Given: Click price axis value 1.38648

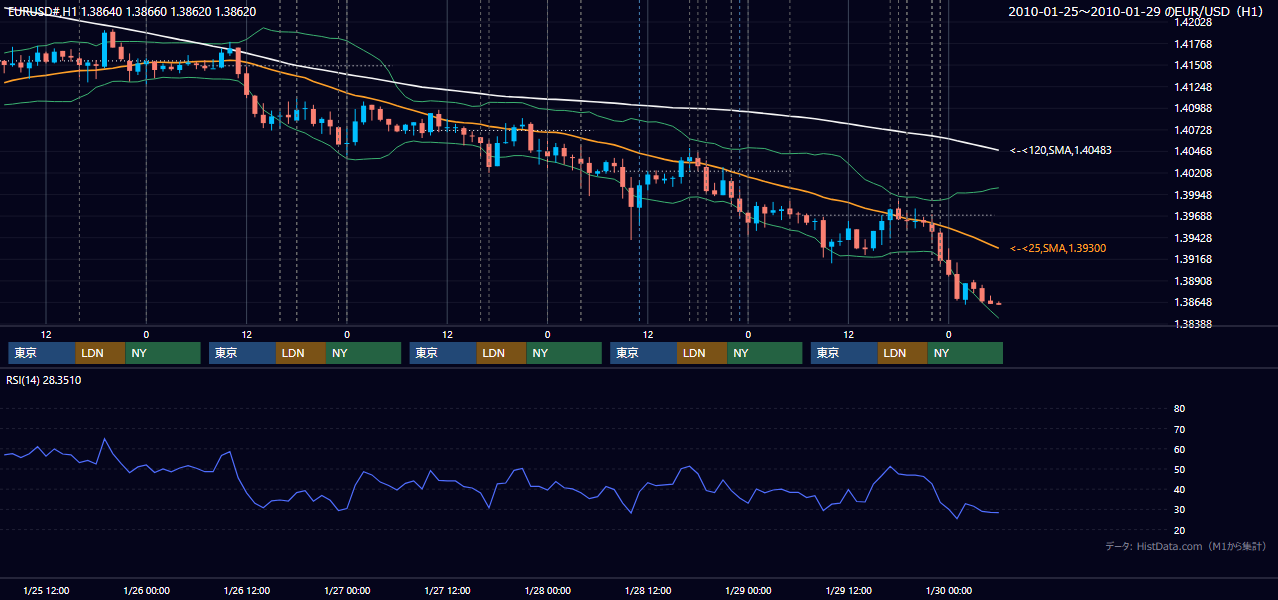Looking at the screenshot, I should pos(1192,302).
